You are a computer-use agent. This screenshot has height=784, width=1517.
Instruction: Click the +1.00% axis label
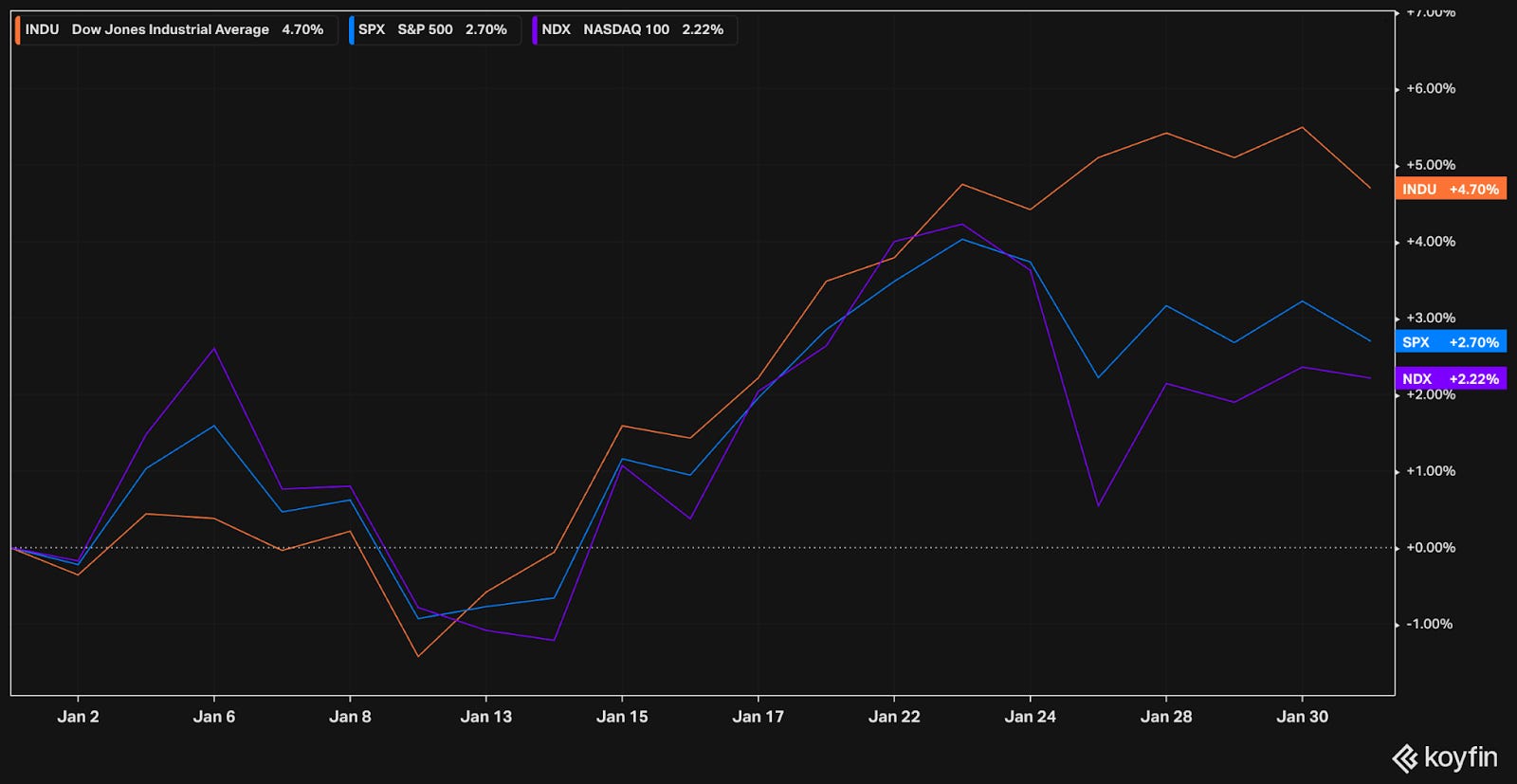[x=1431, y=471]
